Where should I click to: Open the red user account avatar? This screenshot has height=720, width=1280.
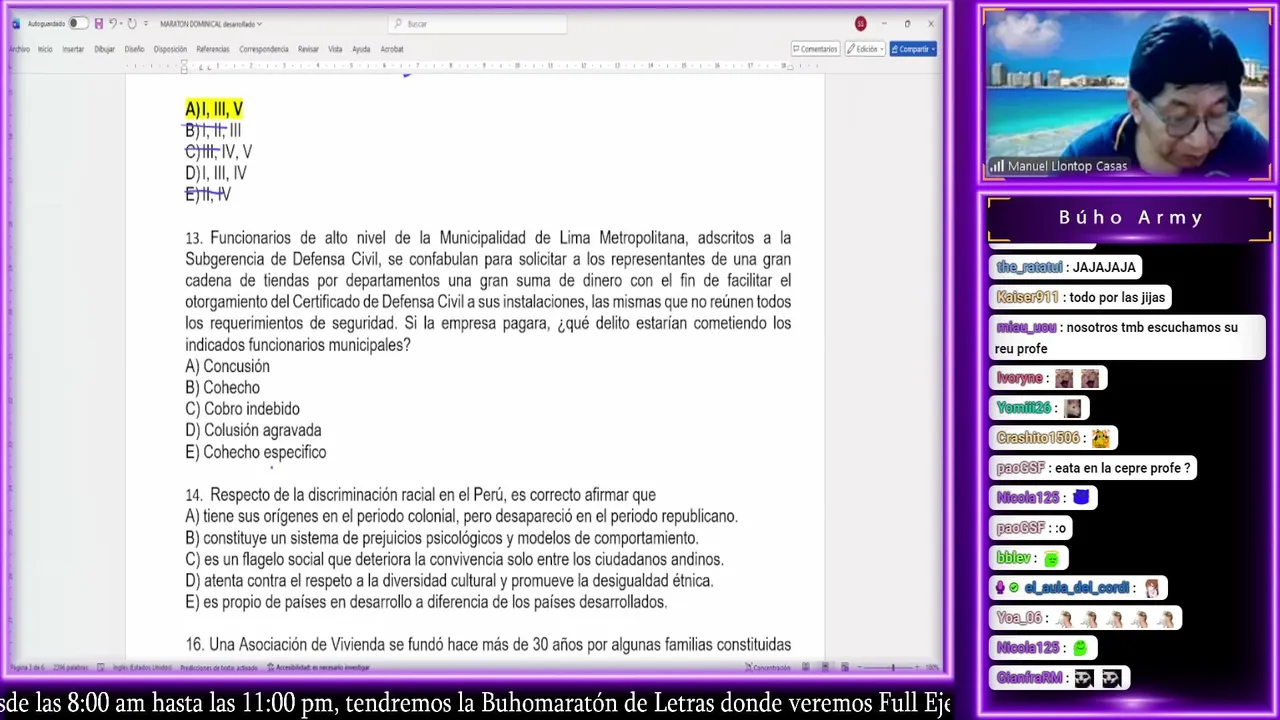(x=860, y=23)
